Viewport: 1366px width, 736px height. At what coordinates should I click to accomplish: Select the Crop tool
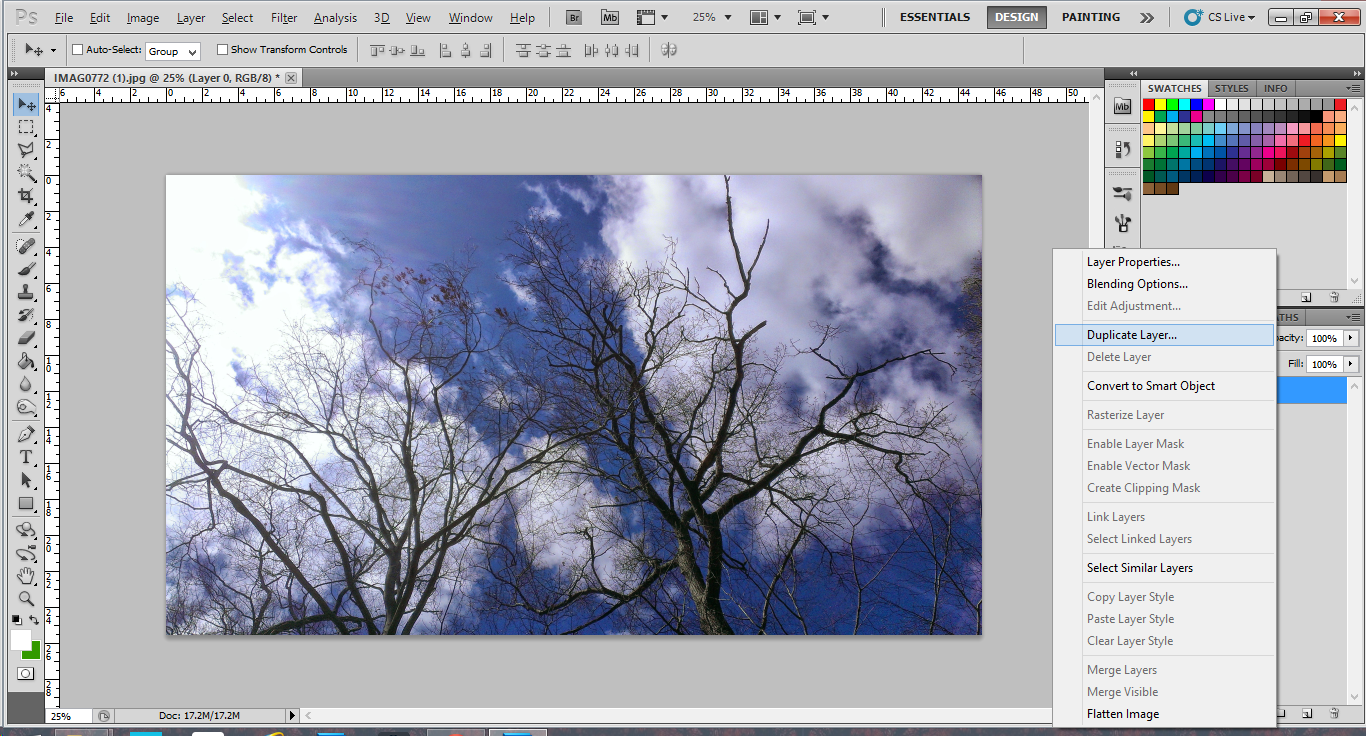26,196
